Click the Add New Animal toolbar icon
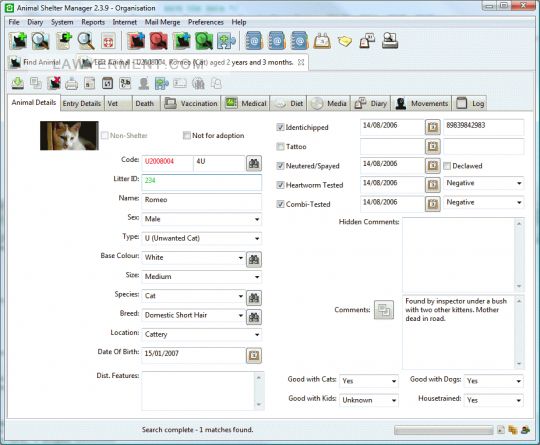The image size is (540, 445). coord(18,41)
